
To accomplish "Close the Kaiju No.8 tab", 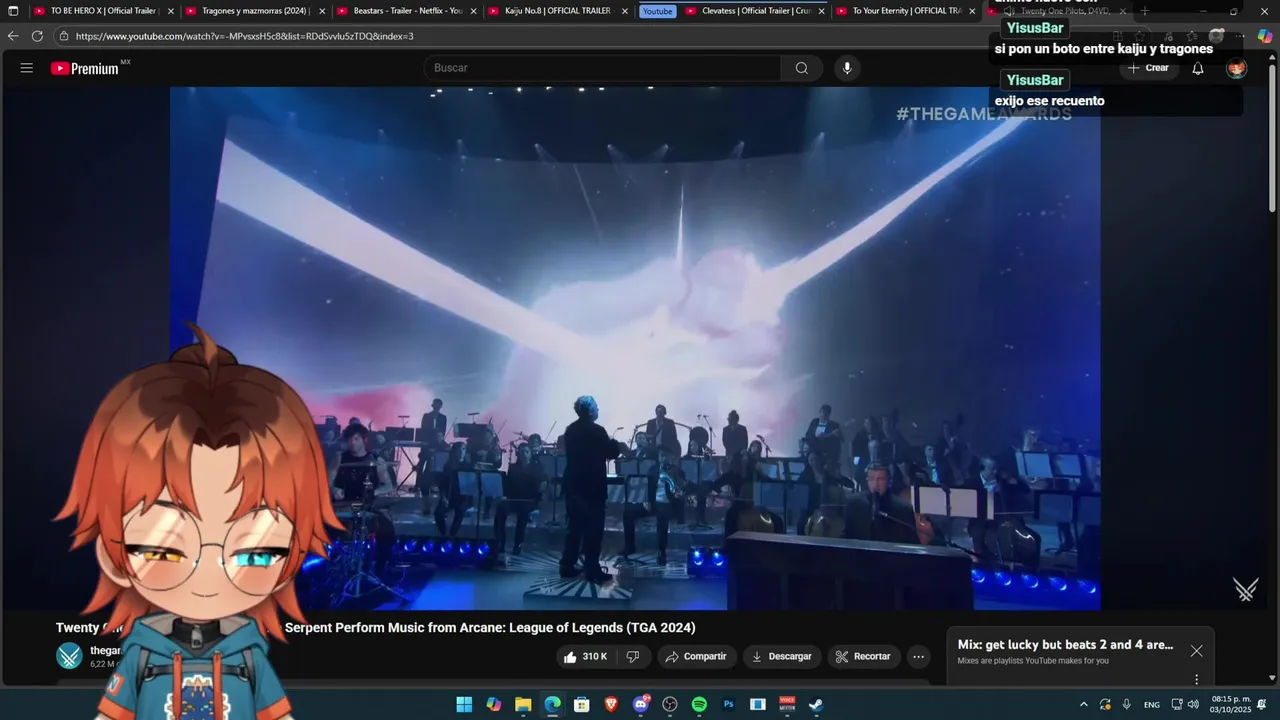I will pyautogui.click(x=624, y=11).
